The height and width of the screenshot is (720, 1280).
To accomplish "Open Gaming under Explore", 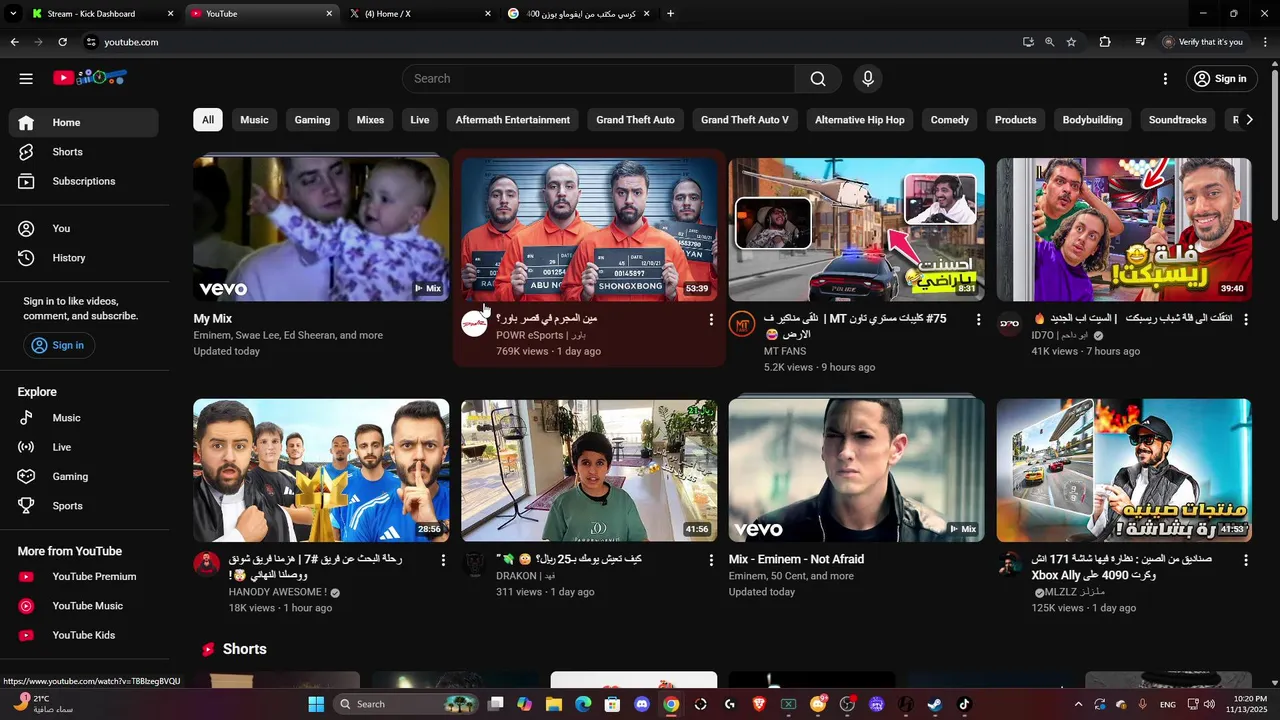I will coord(84,476).
